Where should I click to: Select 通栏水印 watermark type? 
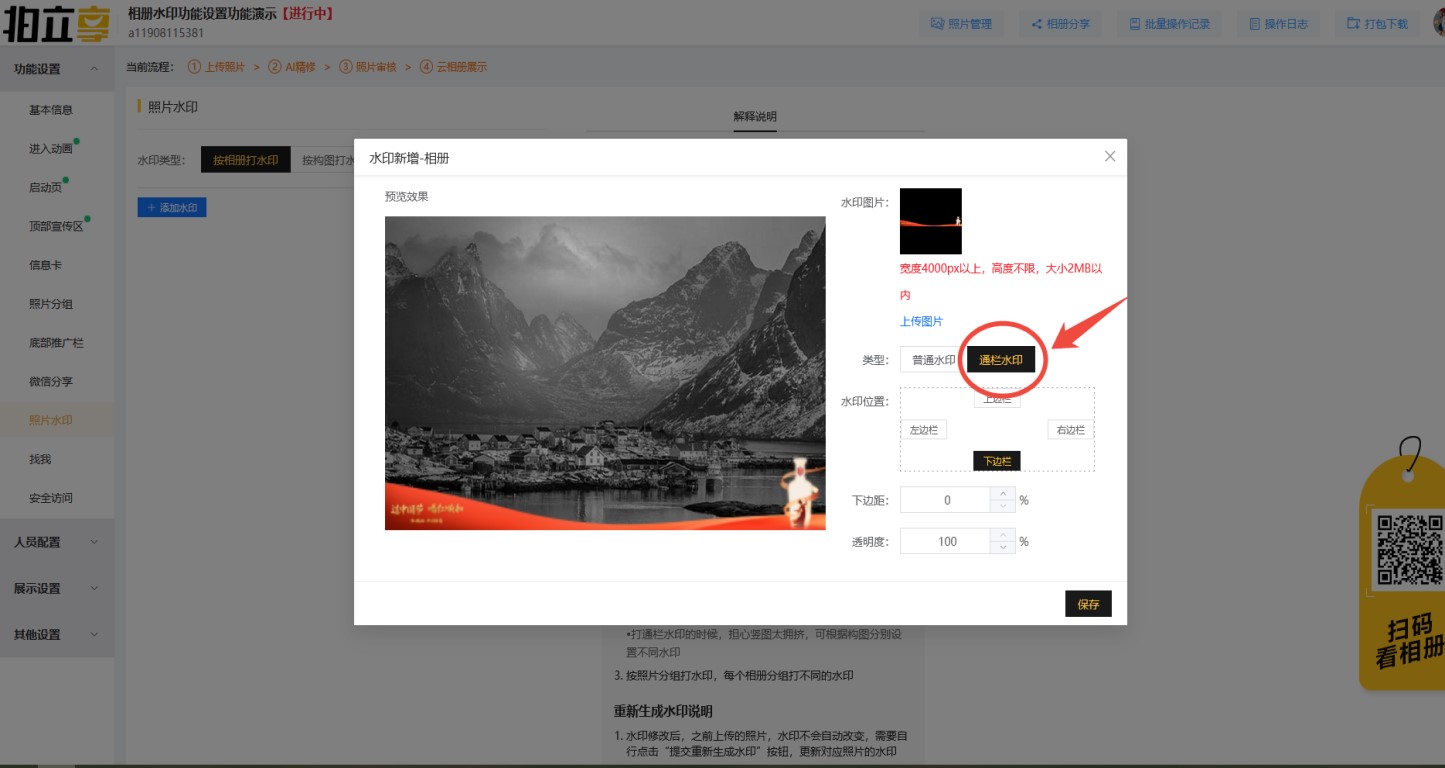(1001, 360)
